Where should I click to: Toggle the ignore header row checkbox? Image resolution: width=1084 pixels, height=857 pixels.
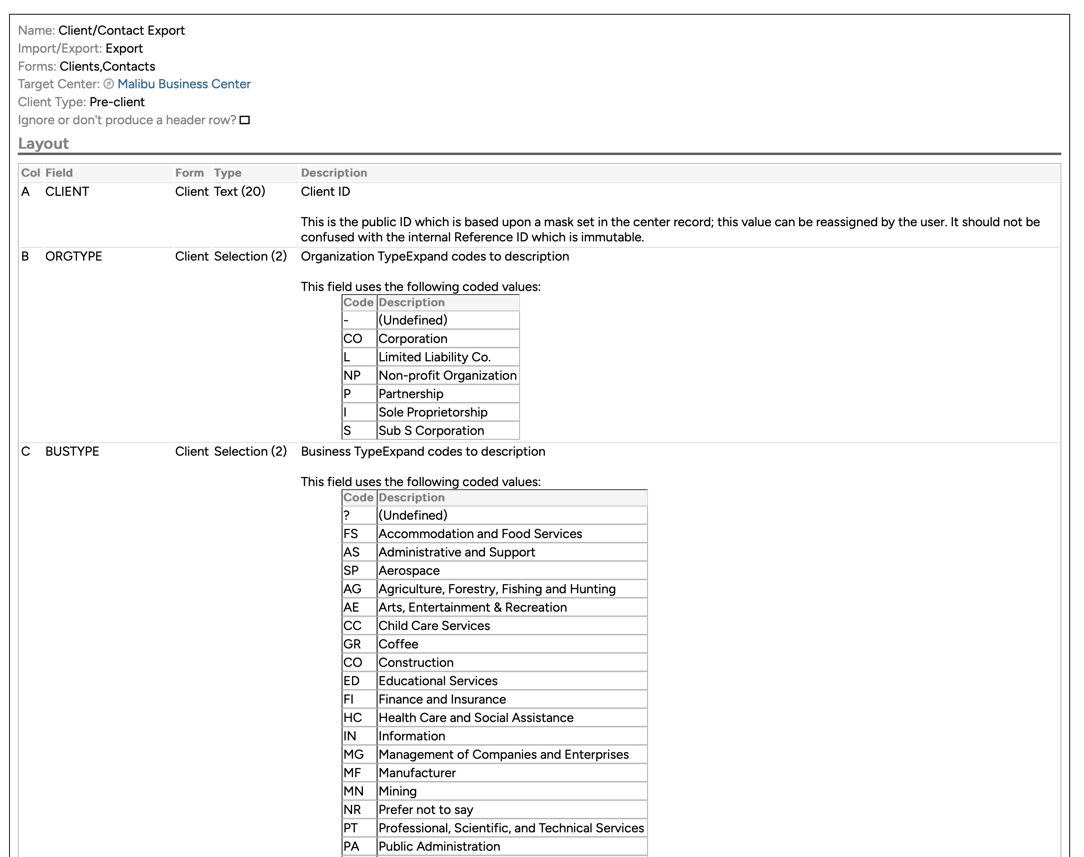pyautogui.click(x=245, y=120)
